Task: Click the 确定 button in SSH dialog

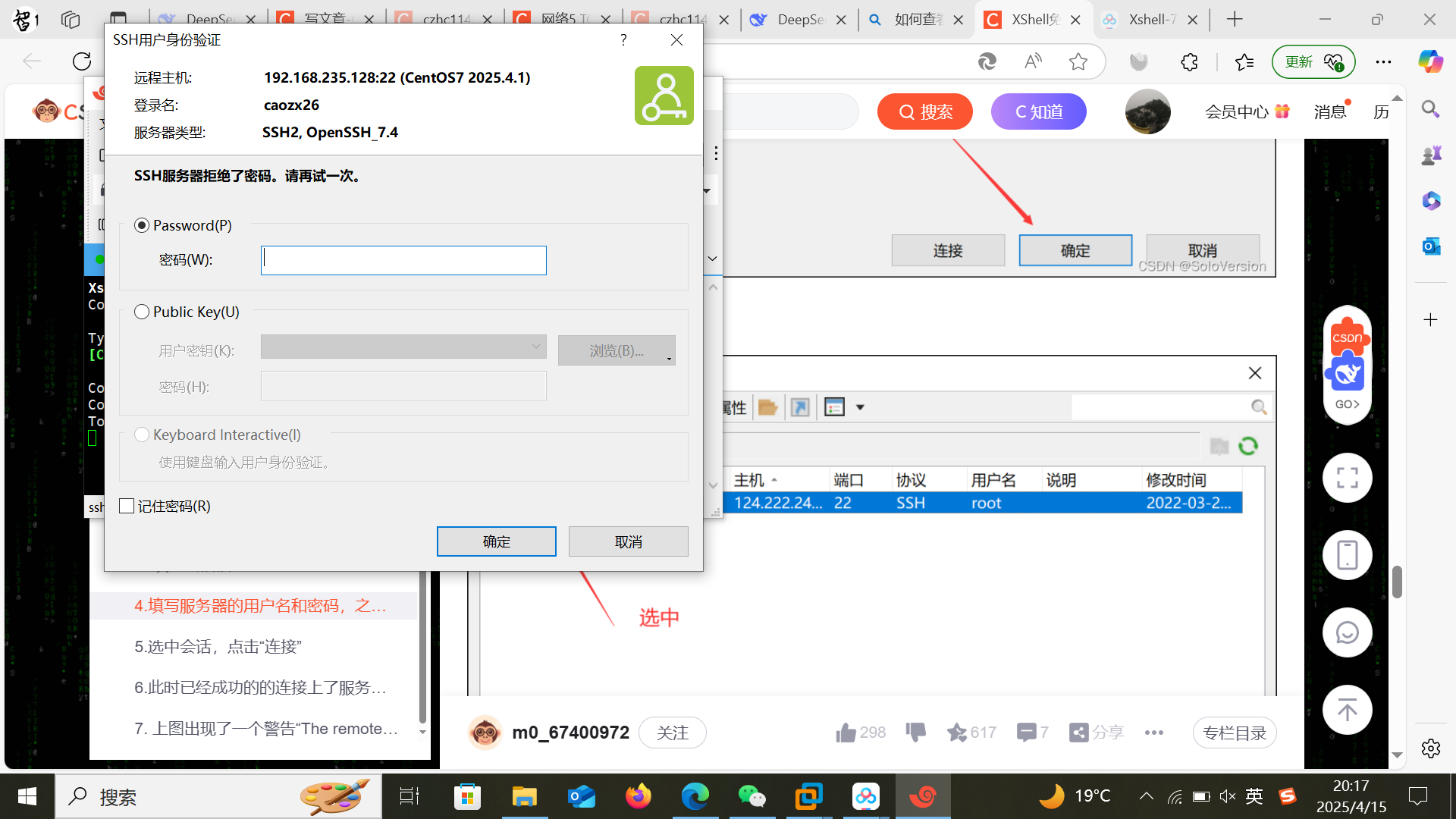Action: coord(496,541)
